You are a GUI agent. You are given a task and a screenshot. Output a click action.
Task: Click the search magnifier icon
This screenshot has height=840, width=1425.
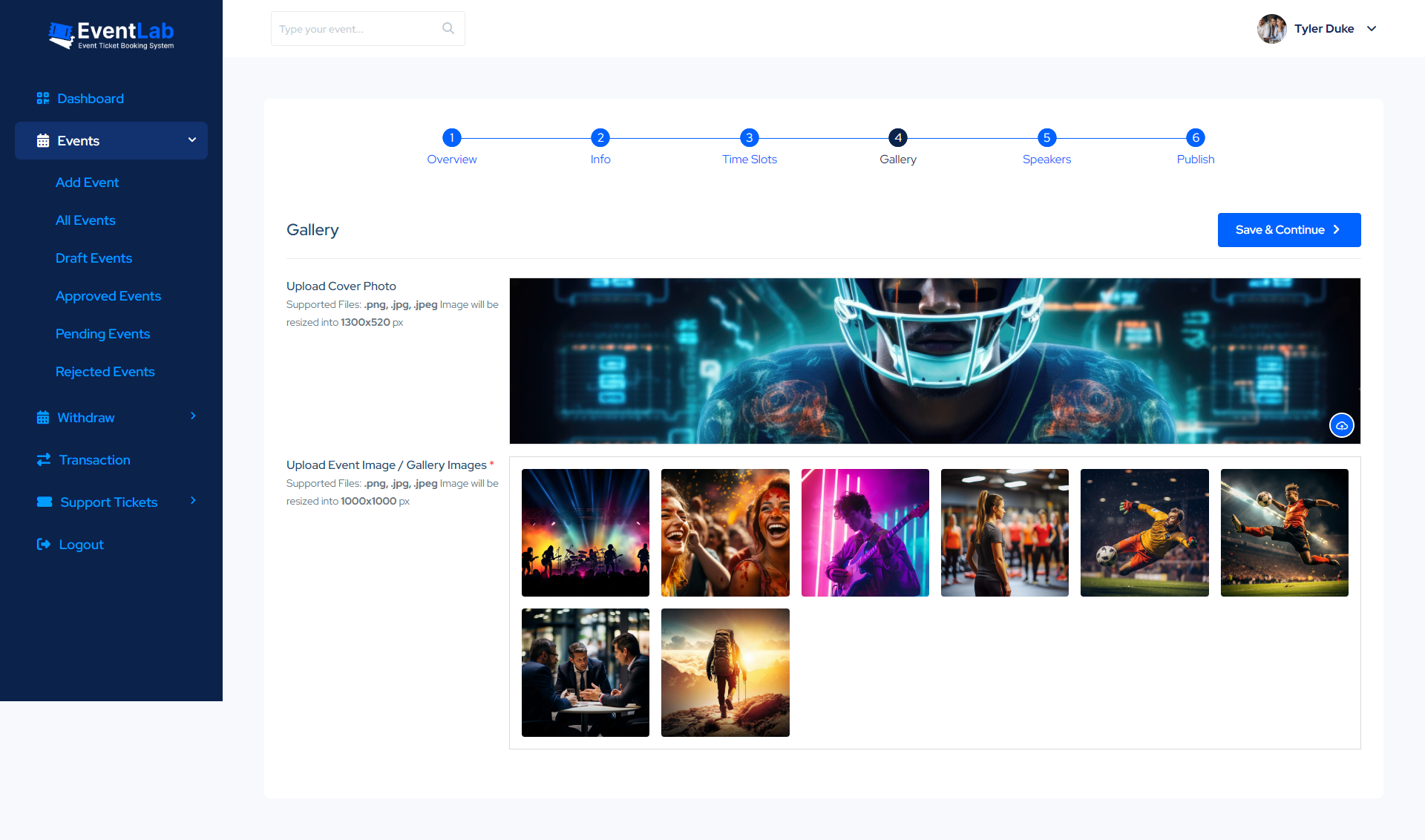coord(448,27)
